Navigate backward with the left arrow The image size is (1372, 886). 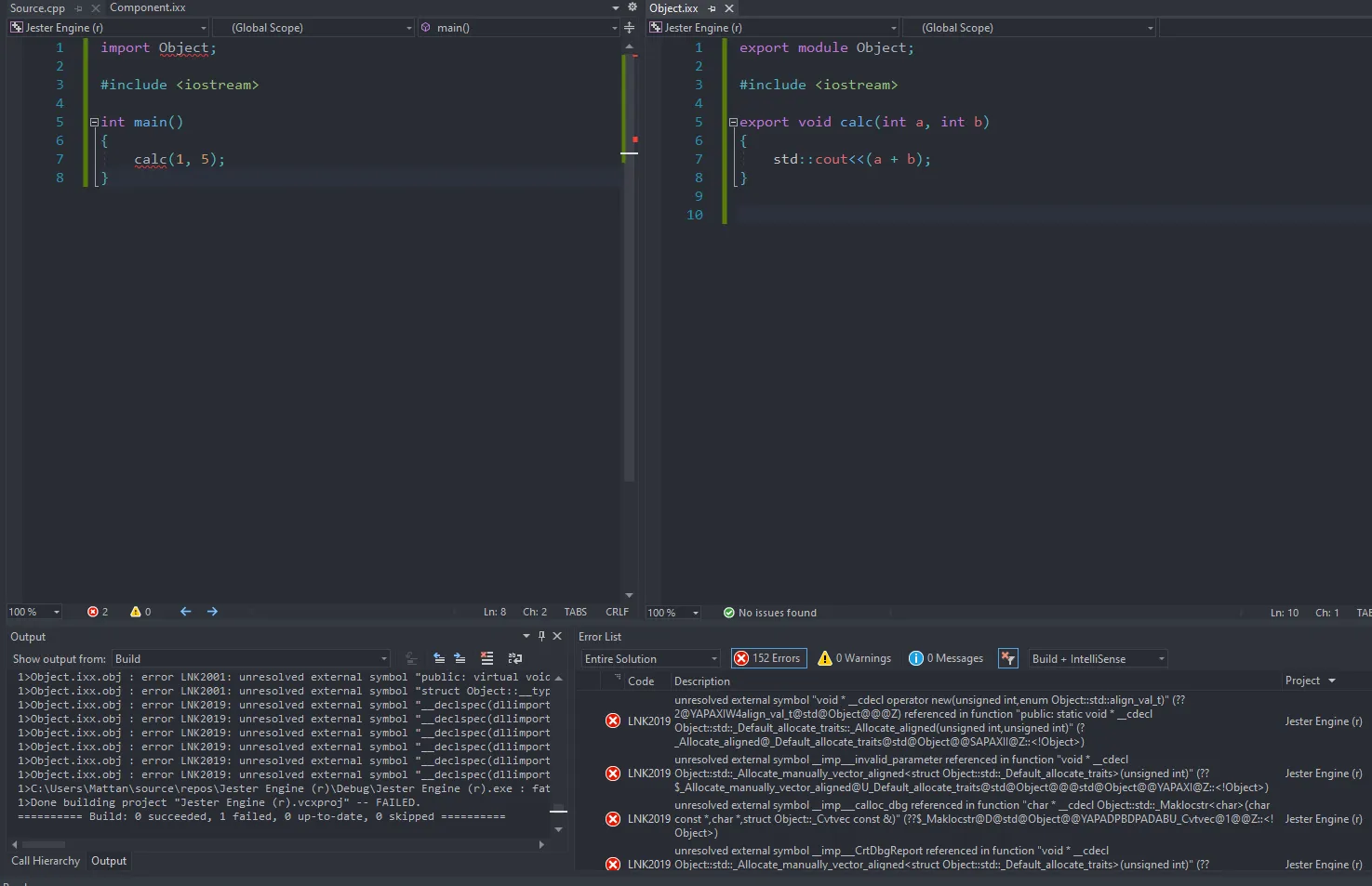[x=185, y=612]
